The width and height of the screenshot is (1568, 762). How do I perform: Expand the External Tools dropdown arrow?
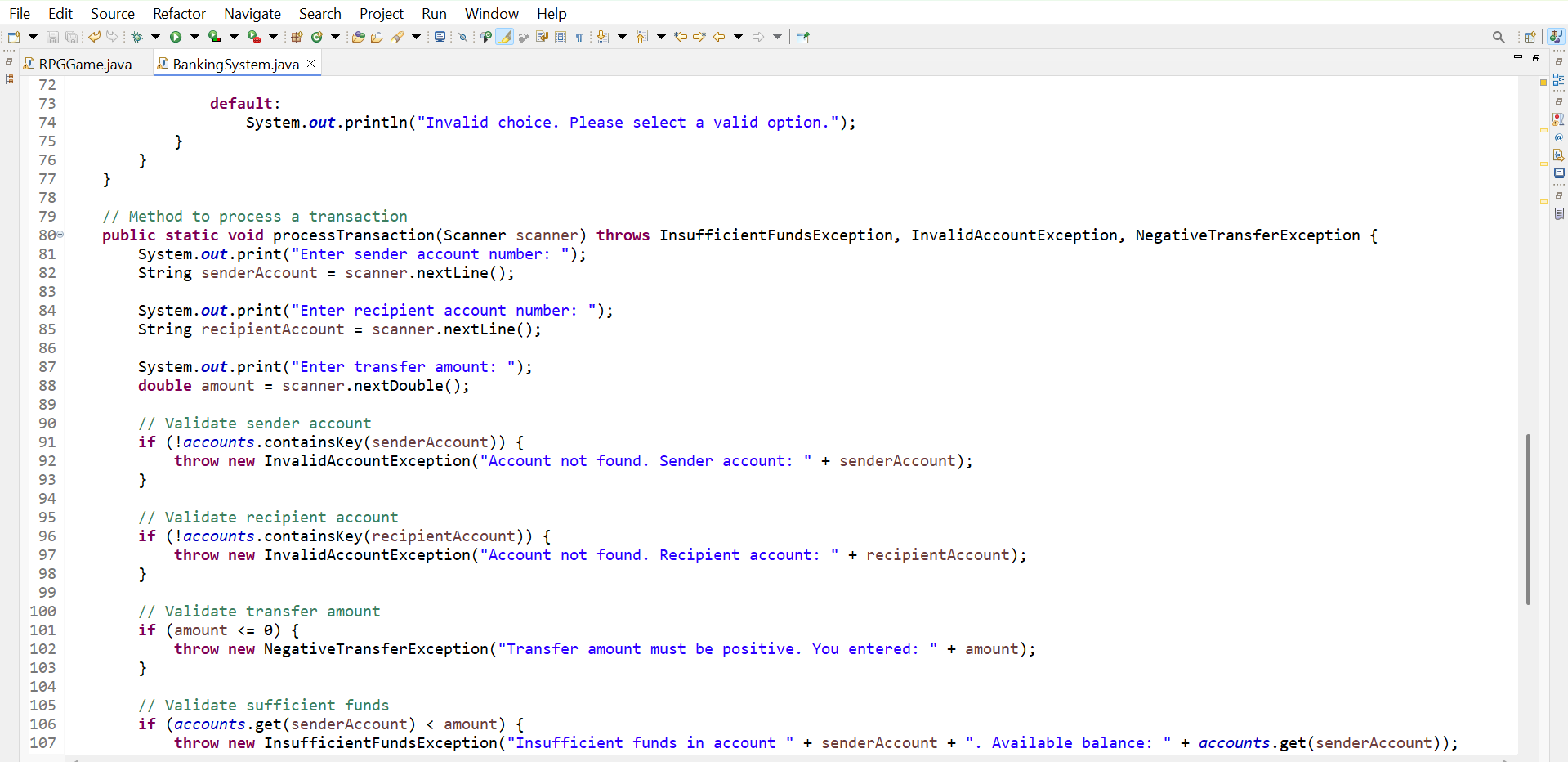point(273,37)
